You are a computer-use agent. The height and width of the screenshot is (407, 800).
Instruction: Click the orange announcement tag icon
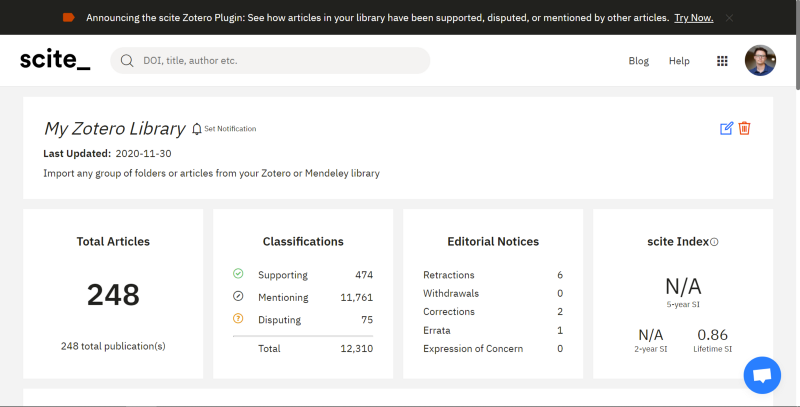68,18
